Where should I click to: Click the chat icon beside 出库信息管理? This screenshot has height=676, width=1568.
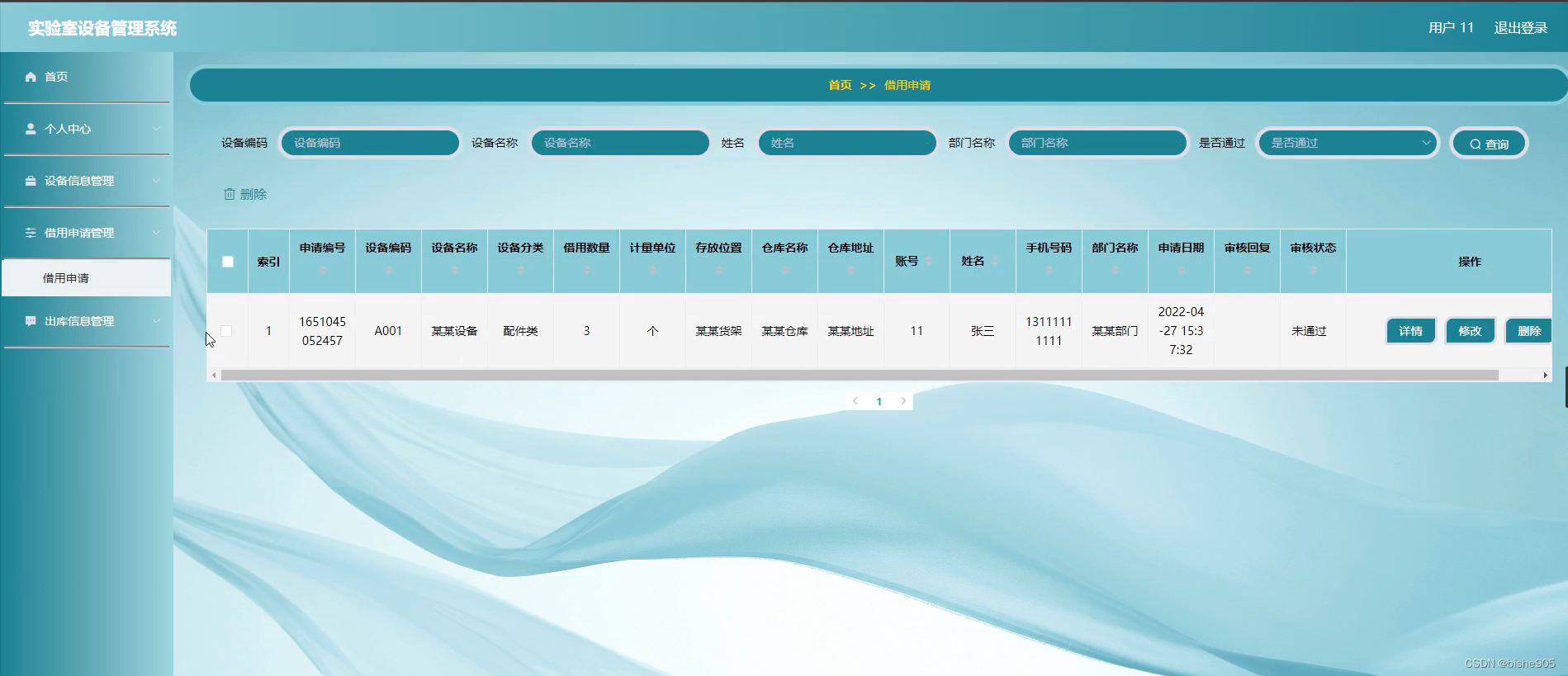[31, 321]
